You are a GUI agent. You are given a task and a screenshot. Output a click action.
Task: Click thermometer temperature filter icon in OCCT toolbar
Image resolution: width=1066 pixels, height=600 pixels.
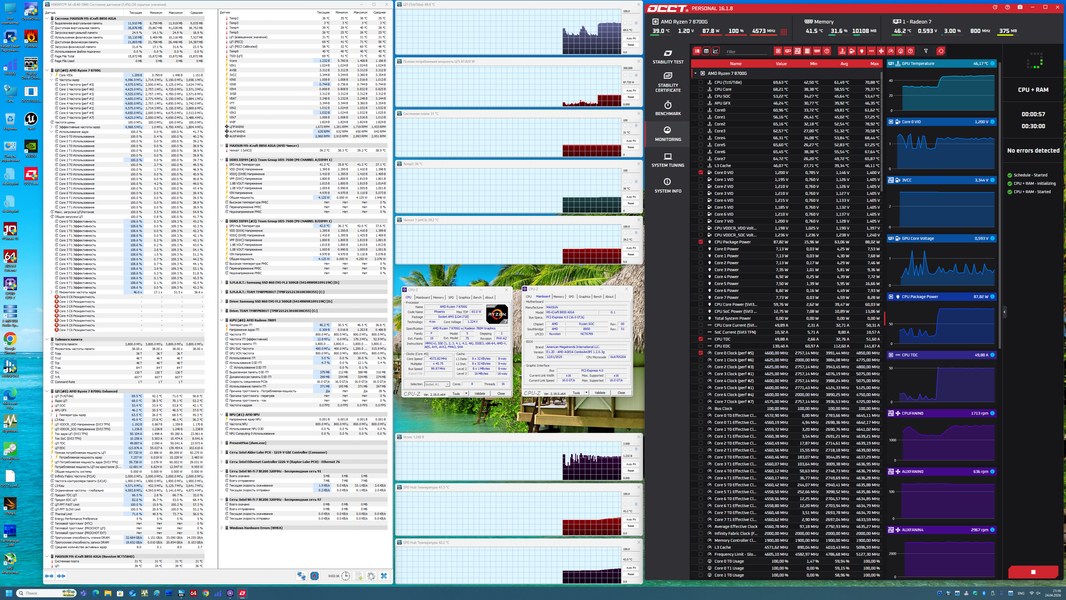(842, 51)
